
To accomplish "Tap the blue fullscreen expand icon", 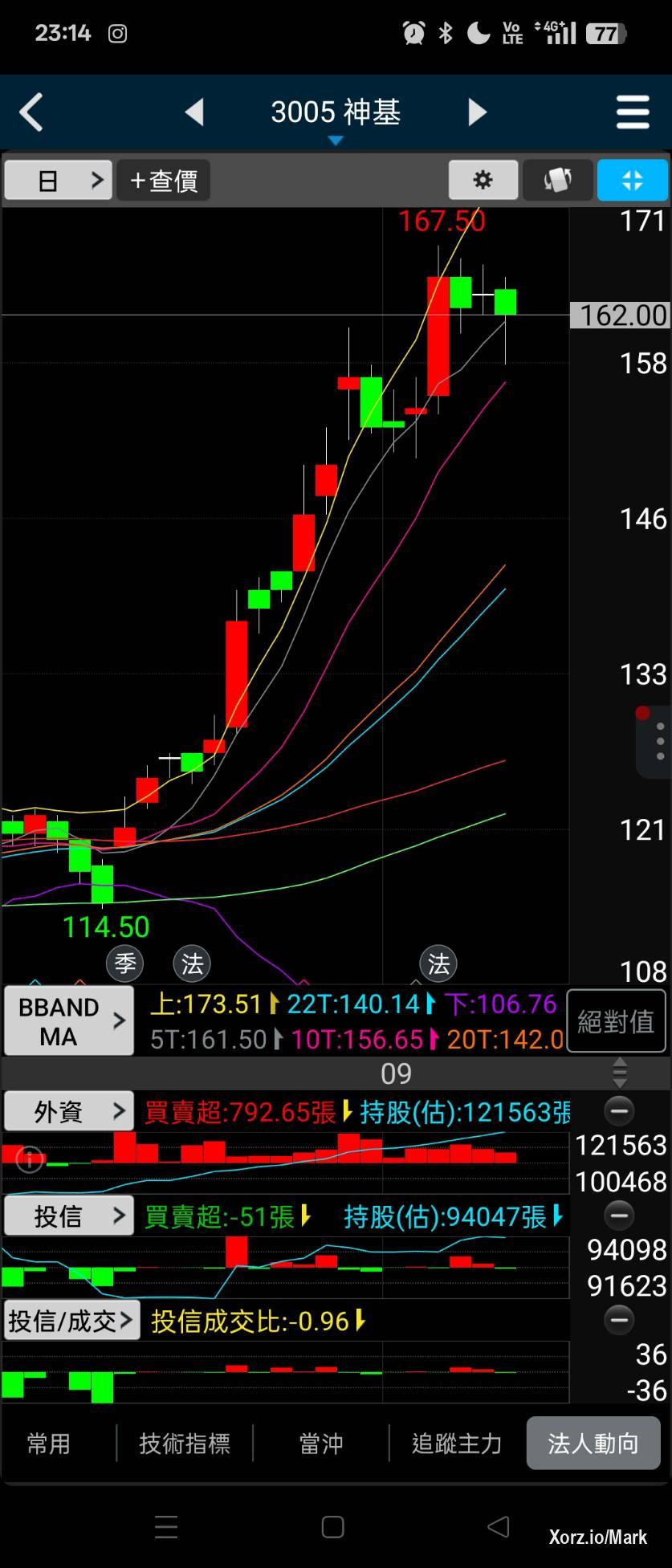I will pos(632,180).
